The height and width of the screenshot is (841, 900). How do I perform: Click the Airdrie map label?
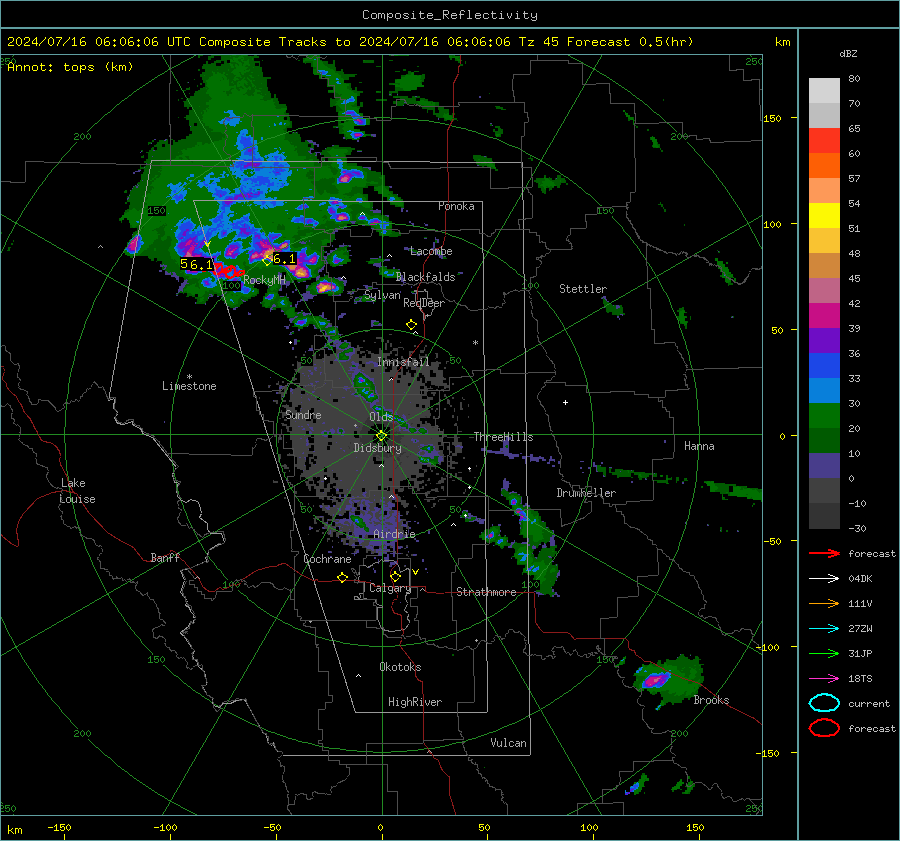coord(394,534)
